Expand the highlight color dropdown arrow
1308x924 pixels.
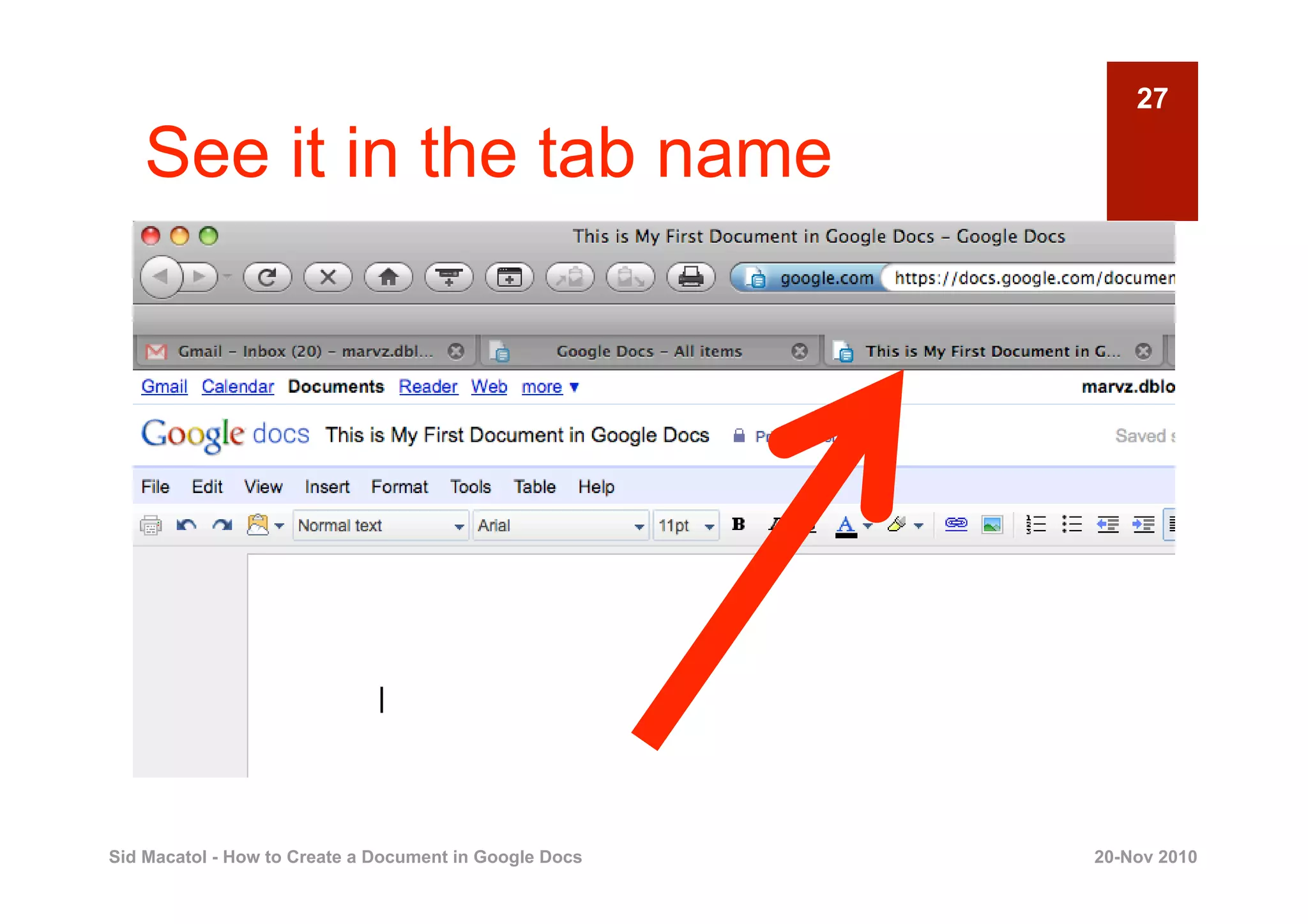tap(918, 526)
